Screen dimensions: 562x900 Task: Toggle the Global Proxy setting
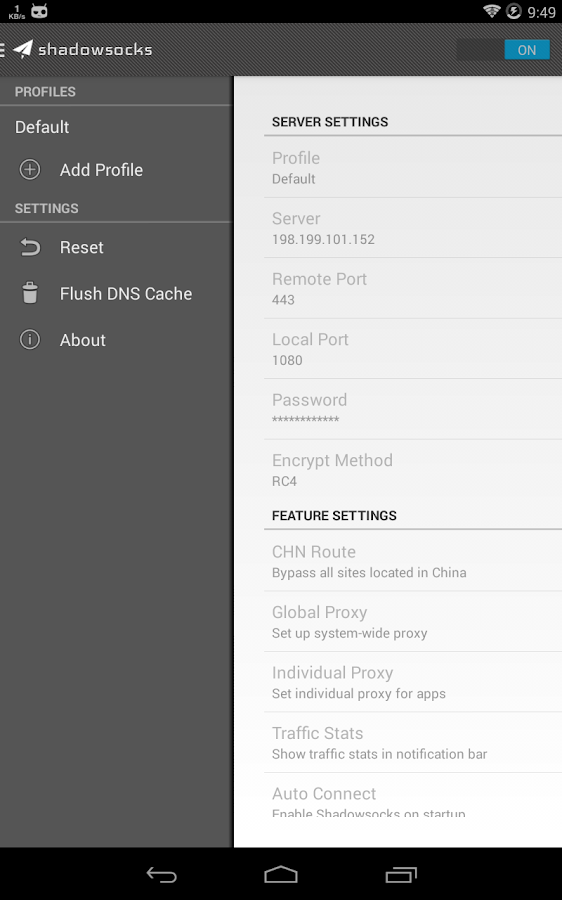point(413,622)
